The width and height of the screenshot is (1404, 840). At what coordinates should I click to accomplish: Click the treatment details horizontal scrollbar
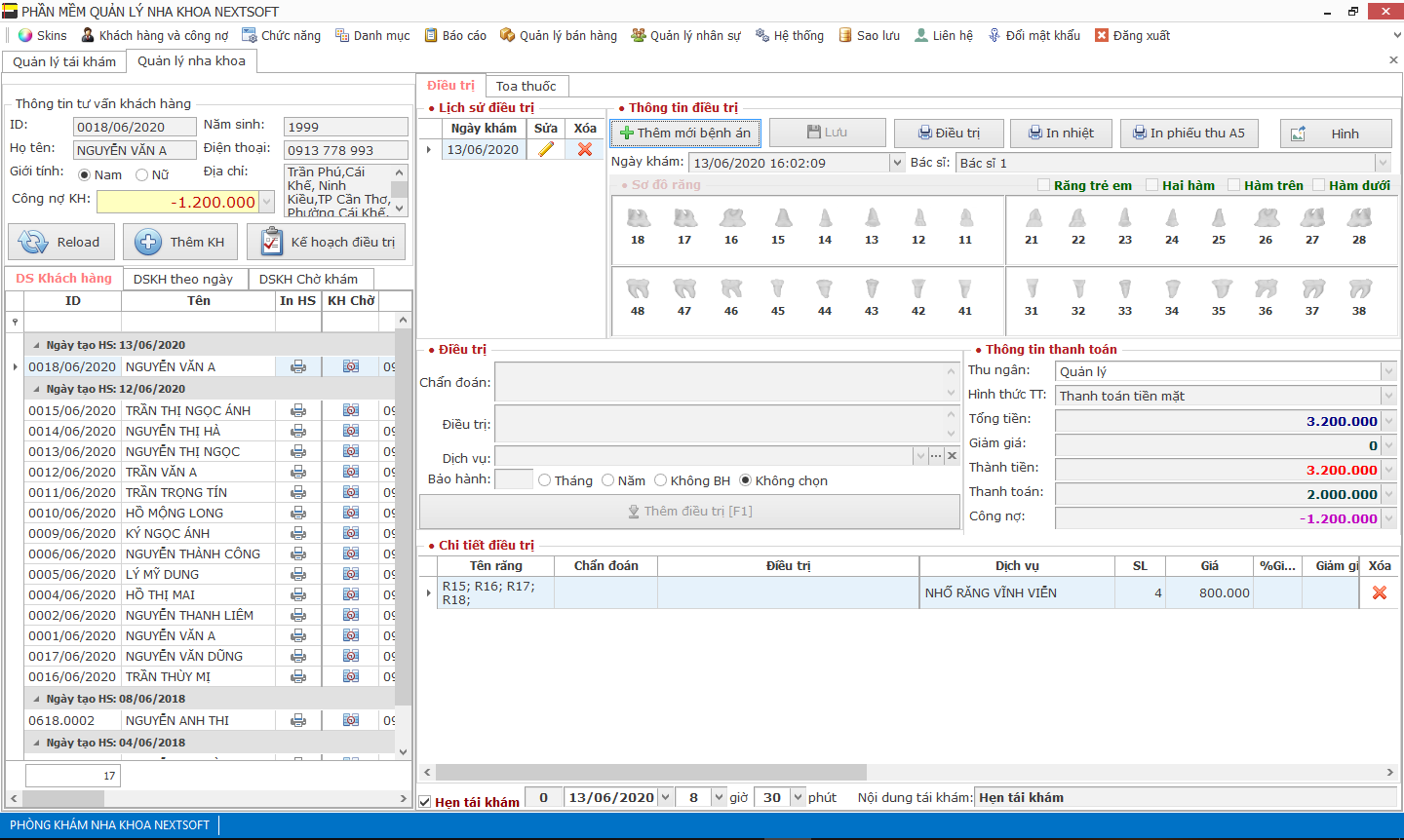click(651, 772)
